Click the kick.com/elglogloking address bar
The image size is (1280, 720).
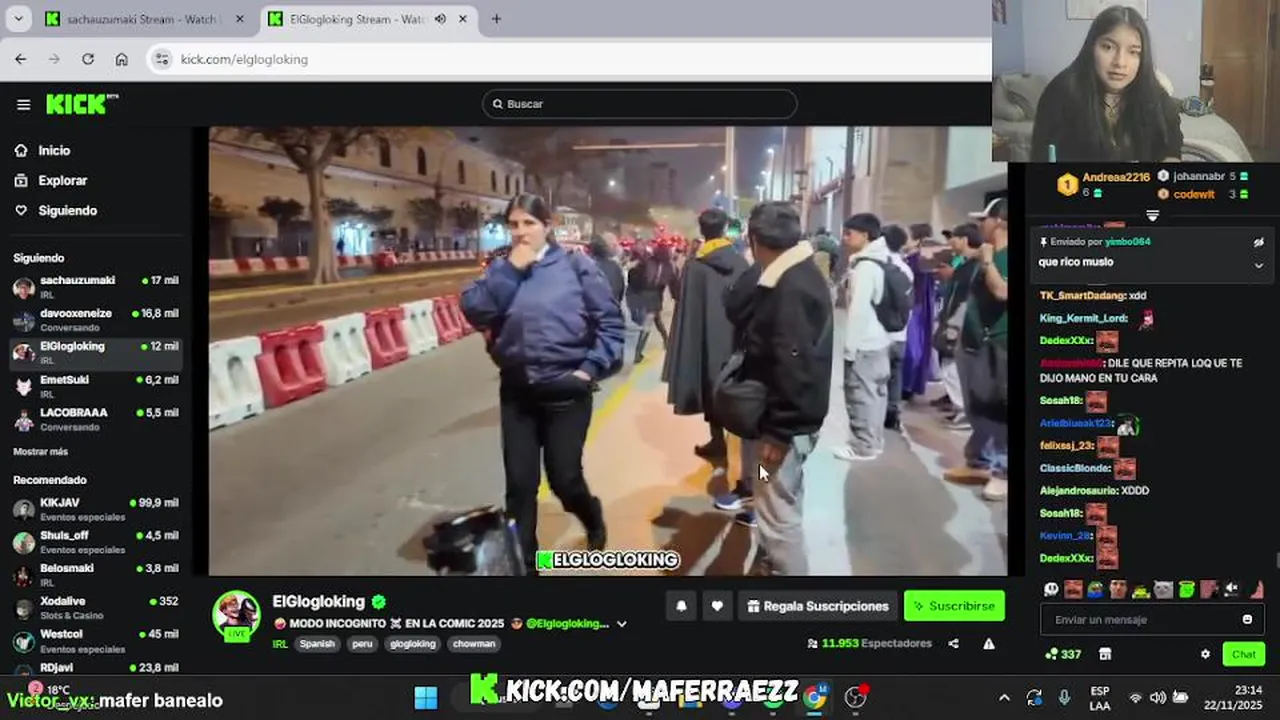click(x=244, y=59)
